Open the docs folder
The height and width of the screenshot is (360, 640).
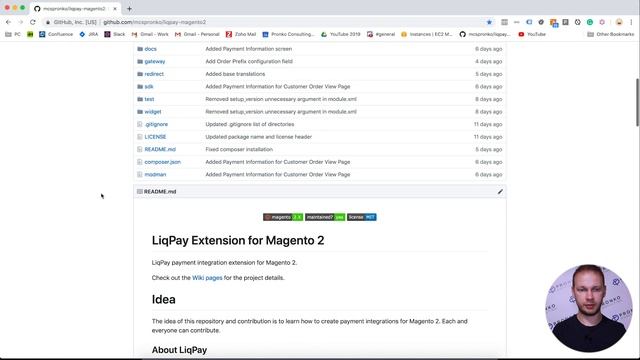[150, 49]
